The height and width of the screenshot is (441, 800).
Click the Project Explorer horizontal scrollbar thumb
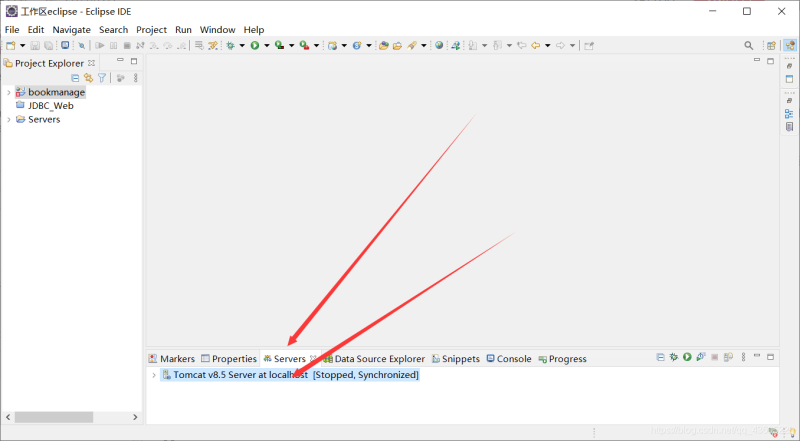54,417
